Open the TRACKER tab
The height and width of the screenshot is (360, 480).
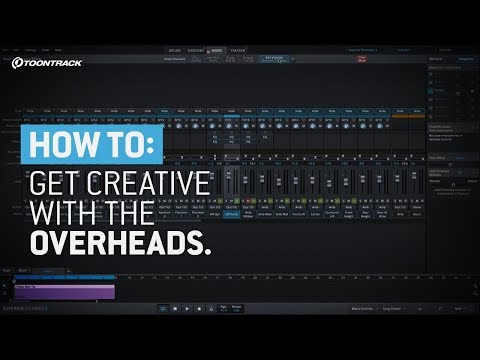(238, 50)
